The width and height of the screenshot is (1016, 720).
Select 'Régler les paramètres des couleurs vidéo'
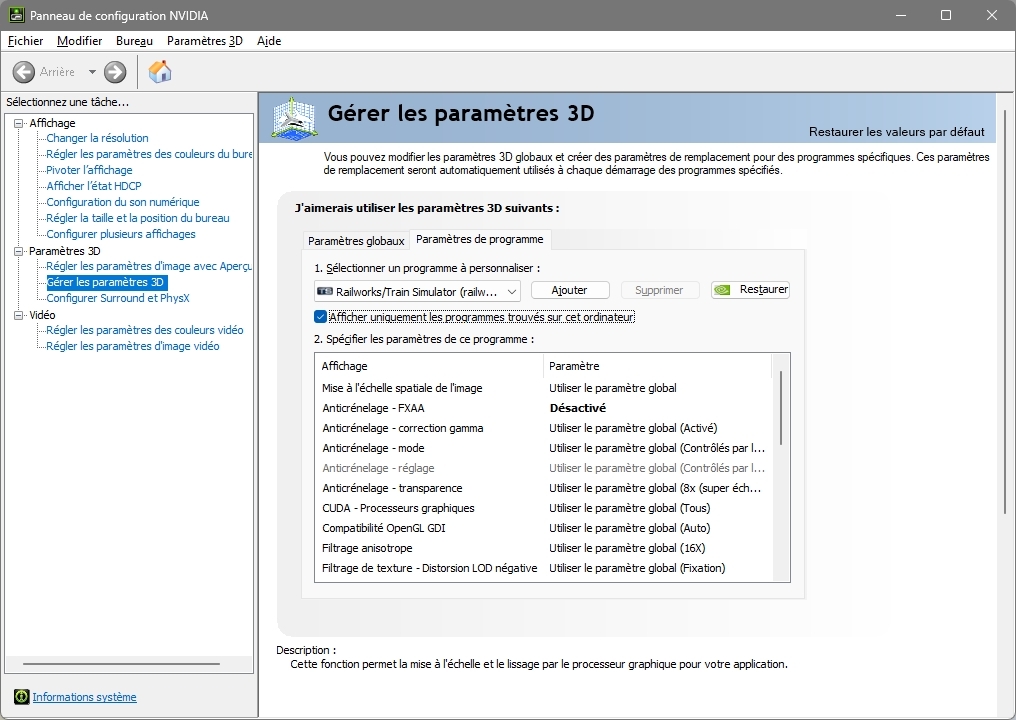pos(145,330)
